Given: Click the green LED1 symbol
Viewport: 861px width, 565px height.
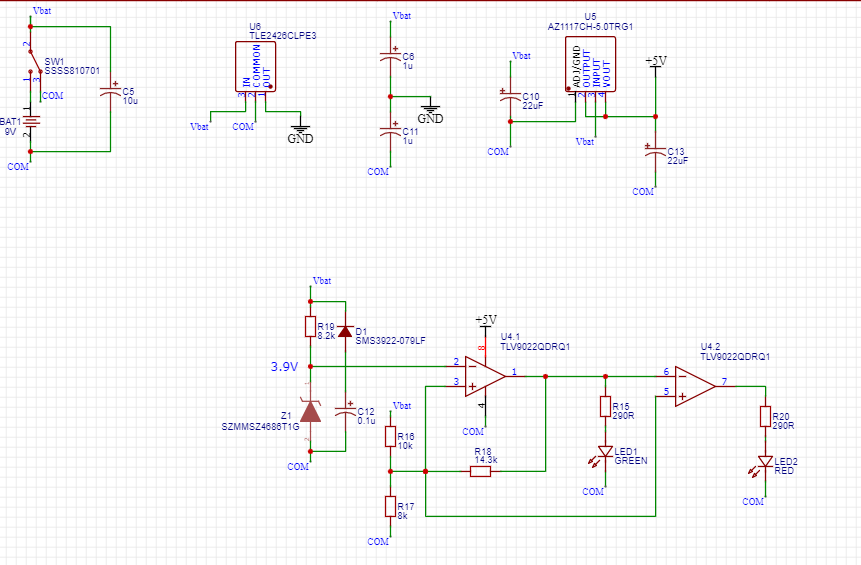Looking at the screenshot, I should coord(605,452).
